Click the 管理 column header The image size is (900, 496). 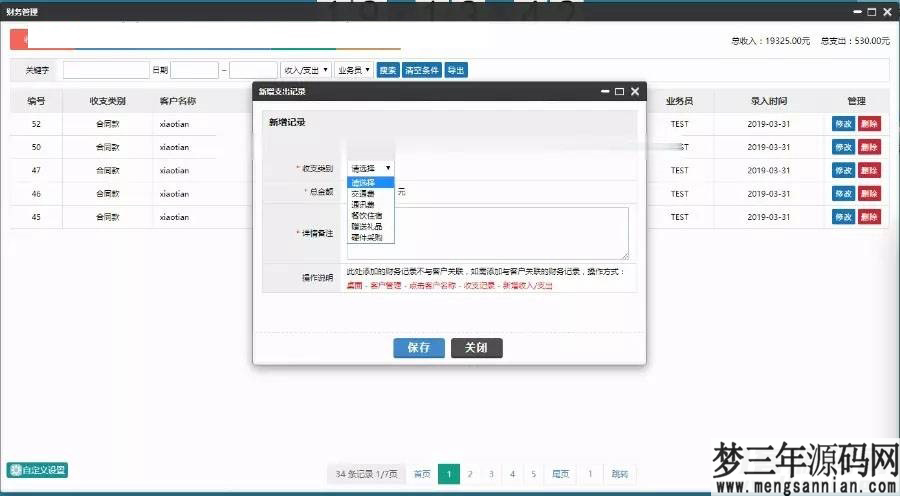(856, 101)
